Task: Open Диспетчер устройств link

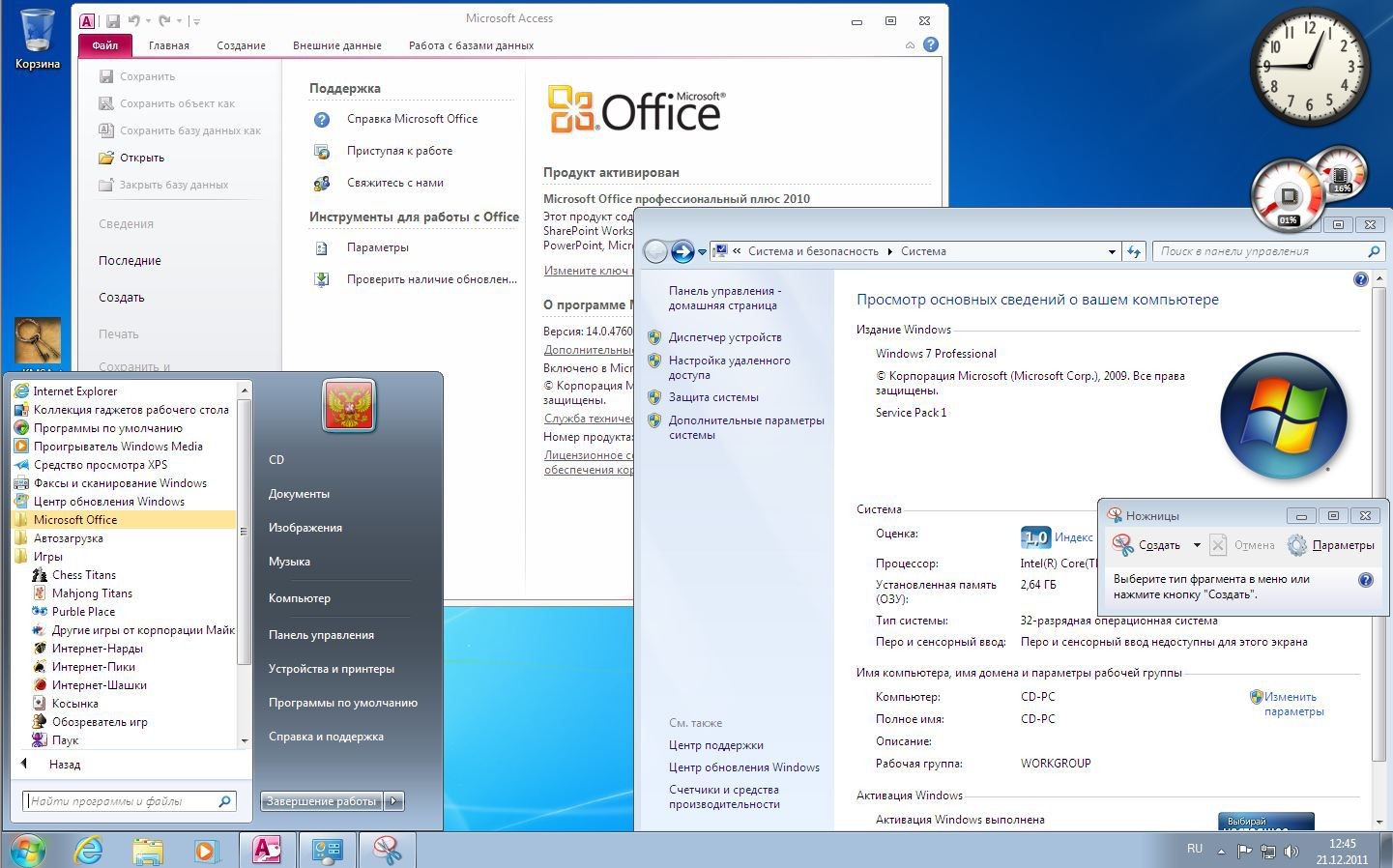Action: [x=725, y=337]
